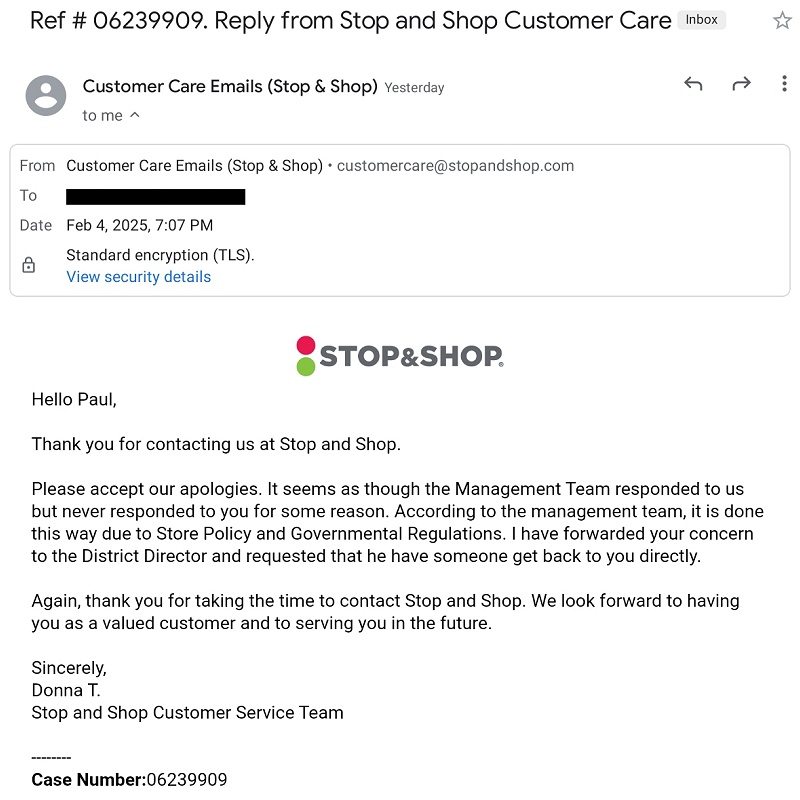Image resolution: width=800 pixels, height=800 pixels.
Task: Click the Yesterday timestamp
Action: point(414,88)
